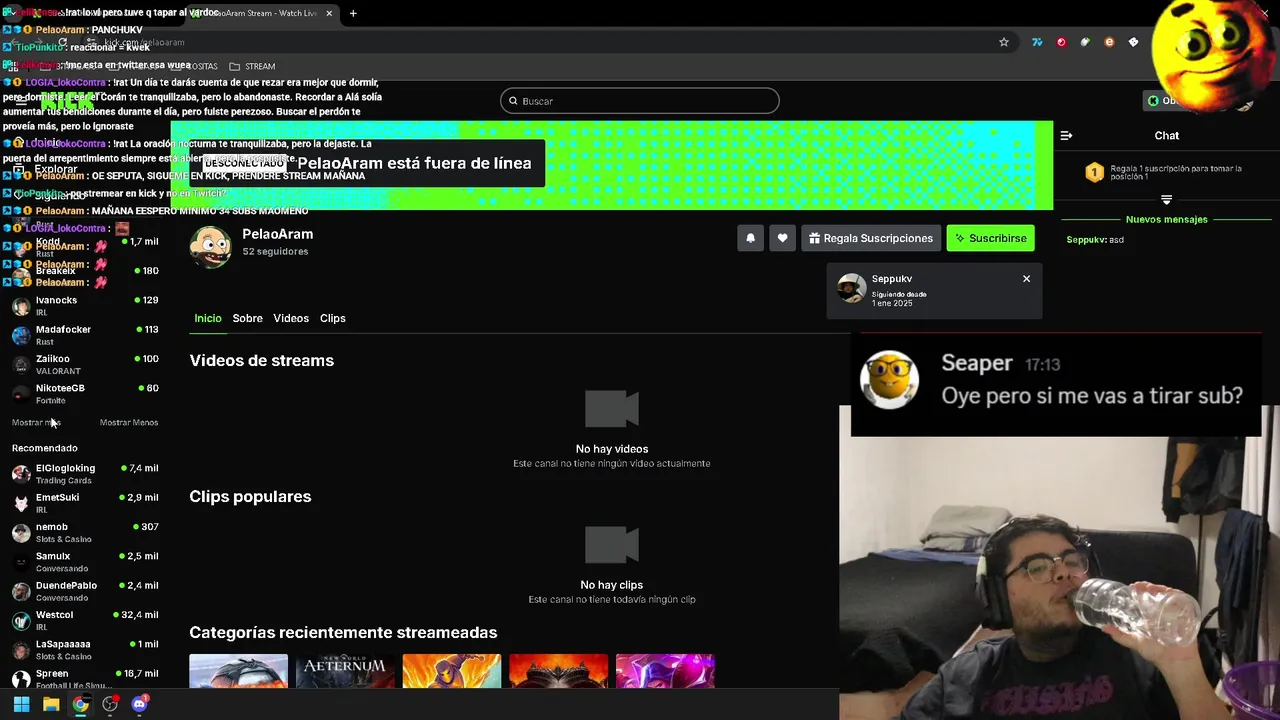
Task: Open Westcol recommended channel
Action: point(85,620)
